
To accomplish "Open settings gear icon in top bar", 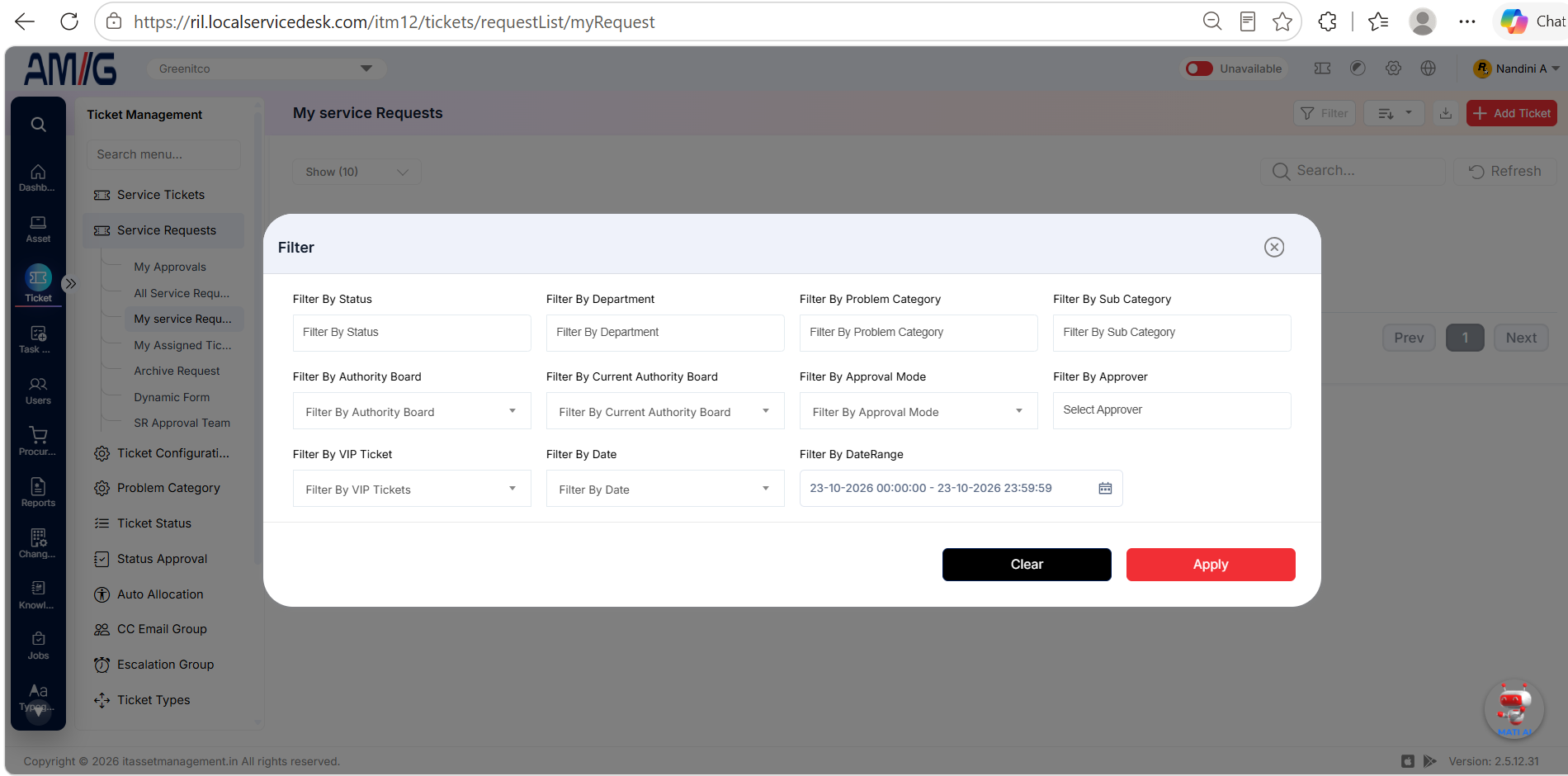I will 1393,69.
